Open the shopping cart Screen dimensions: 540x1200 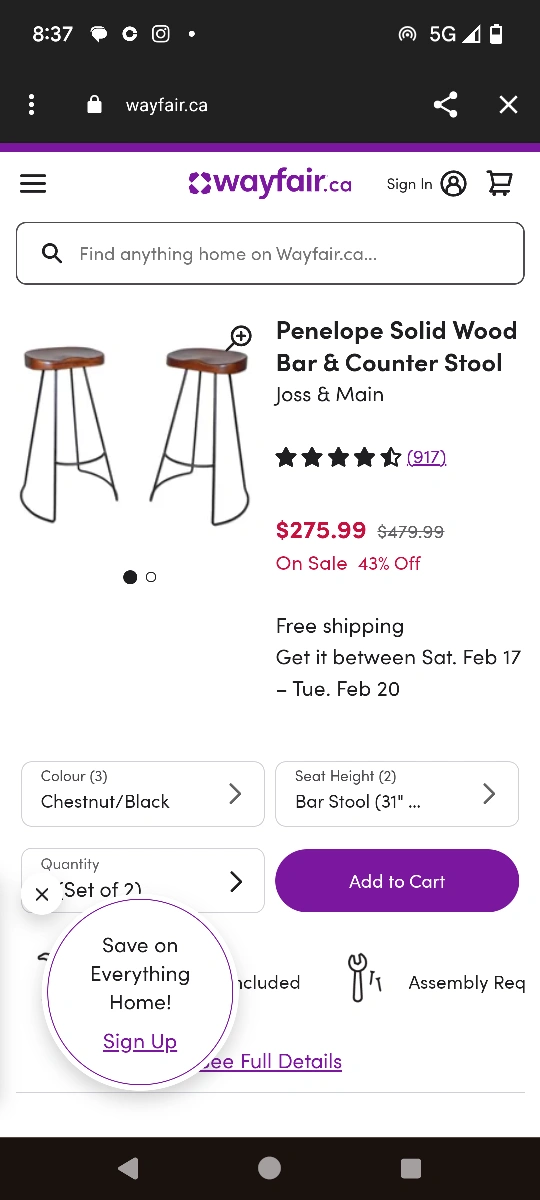[x=499, y=183]
